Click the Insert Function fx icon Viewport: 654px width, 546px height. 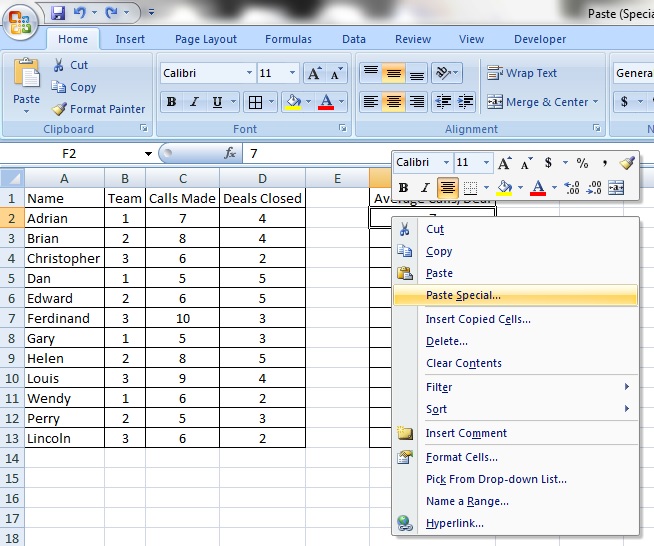[230, 153]
